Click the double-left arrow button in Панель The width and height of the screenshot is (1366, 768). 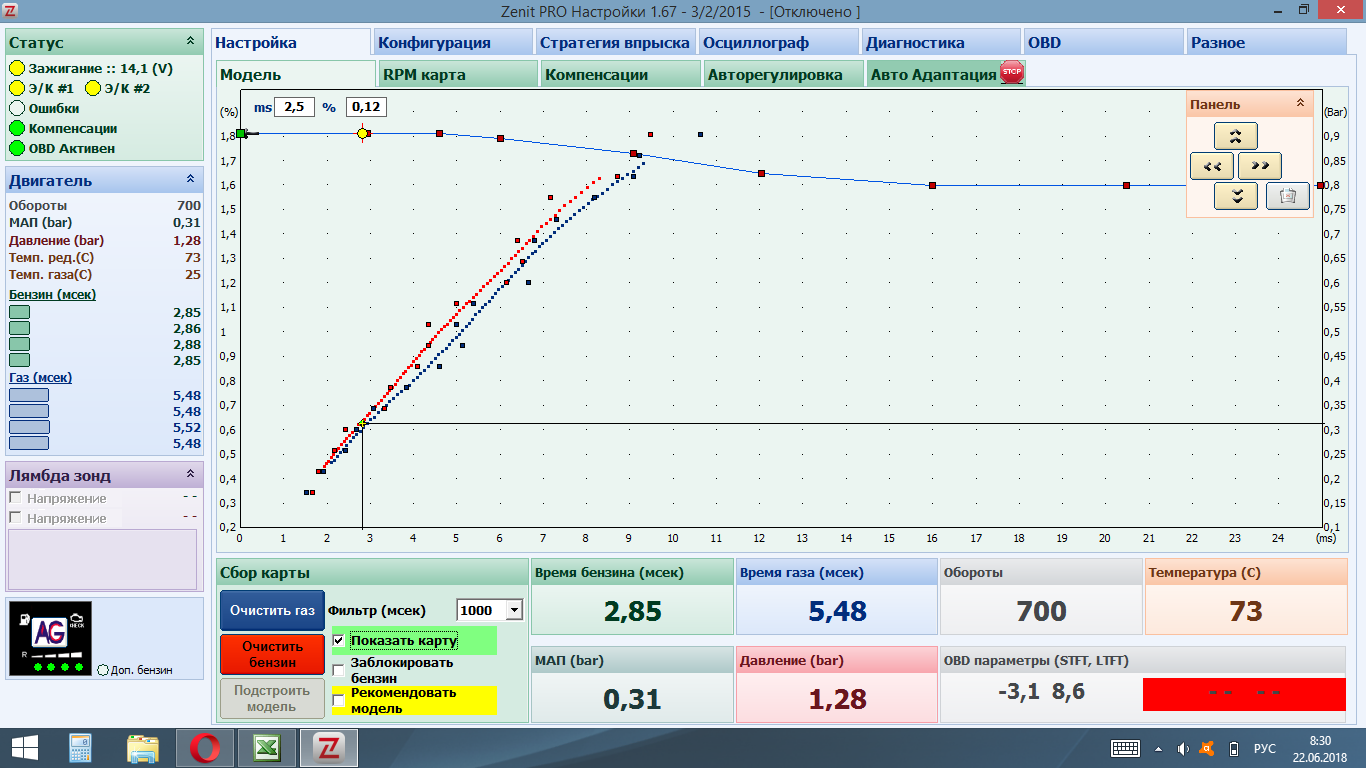pos(1212,166)
